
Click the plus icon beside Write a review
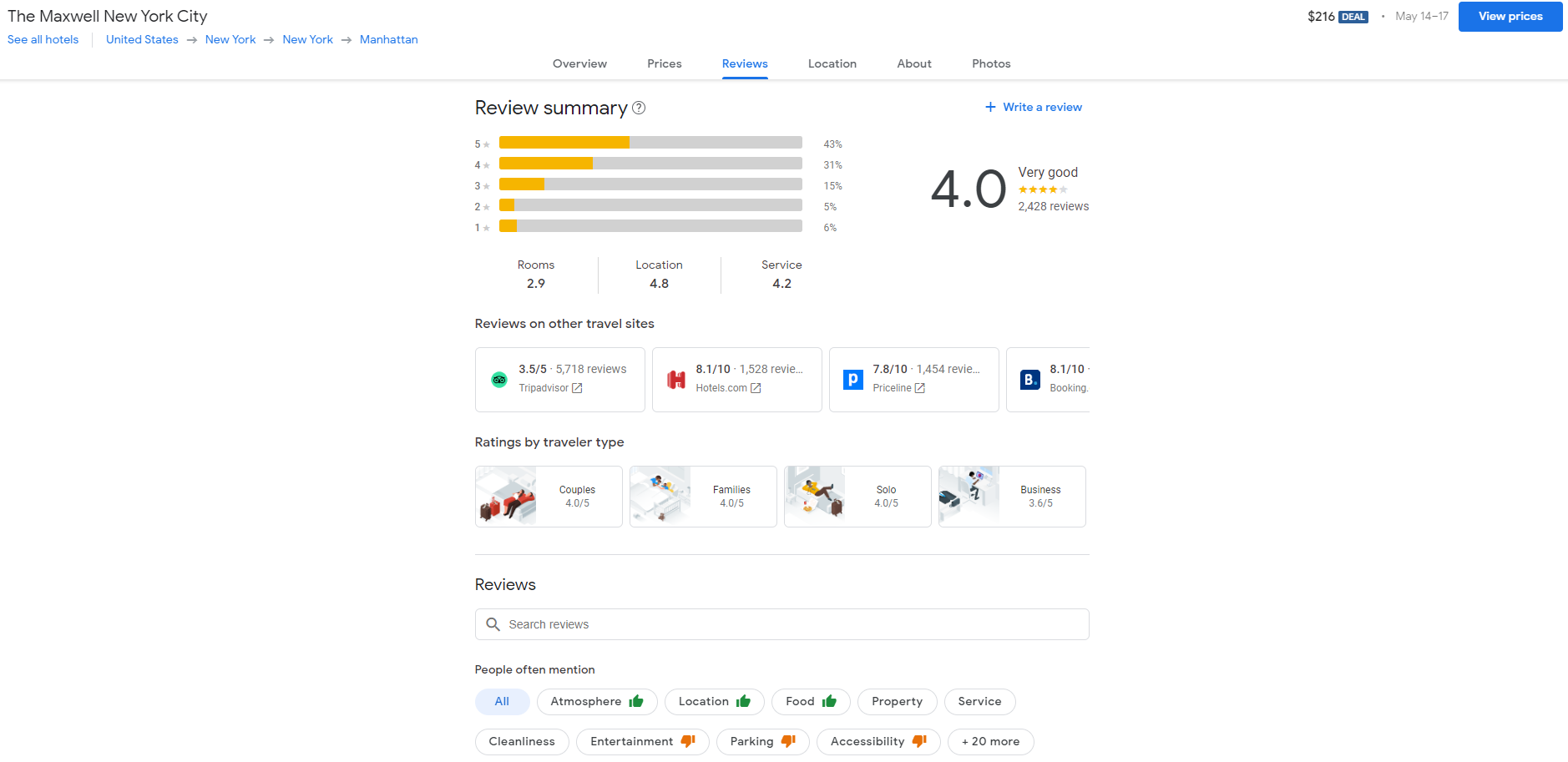click(990, 107)
